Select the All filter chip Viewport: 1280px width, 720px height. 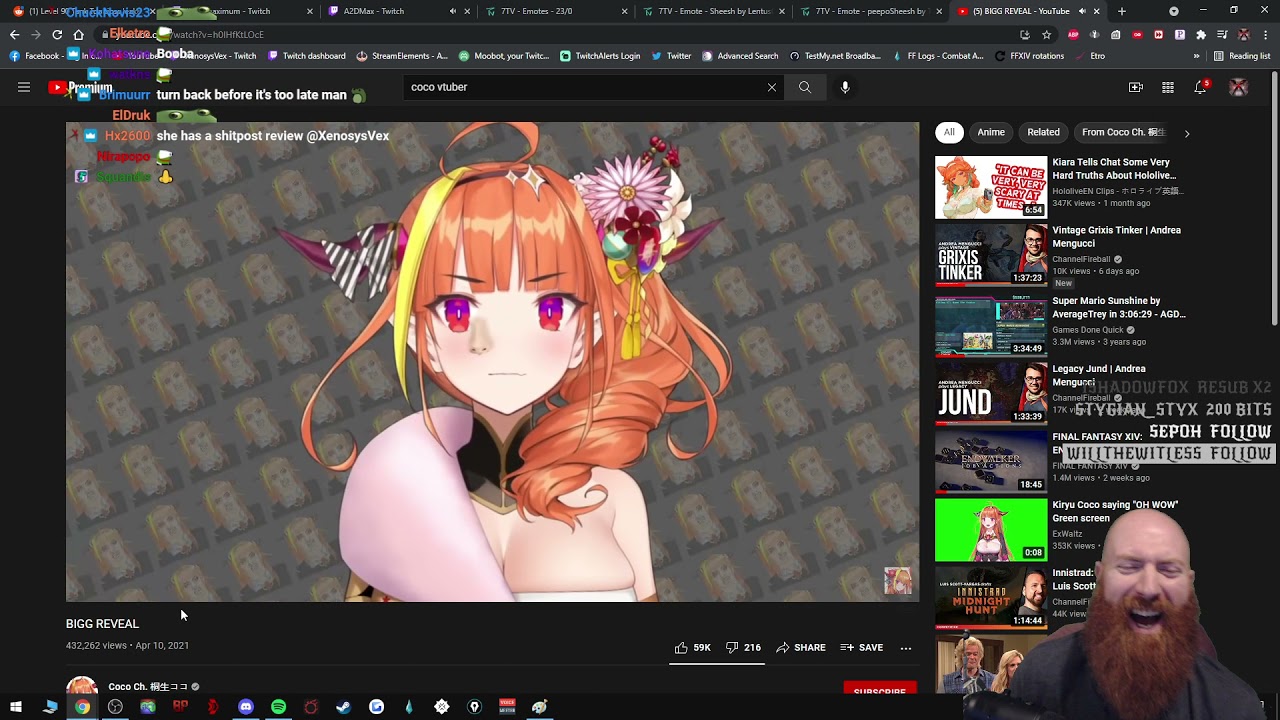click(949, 132)
